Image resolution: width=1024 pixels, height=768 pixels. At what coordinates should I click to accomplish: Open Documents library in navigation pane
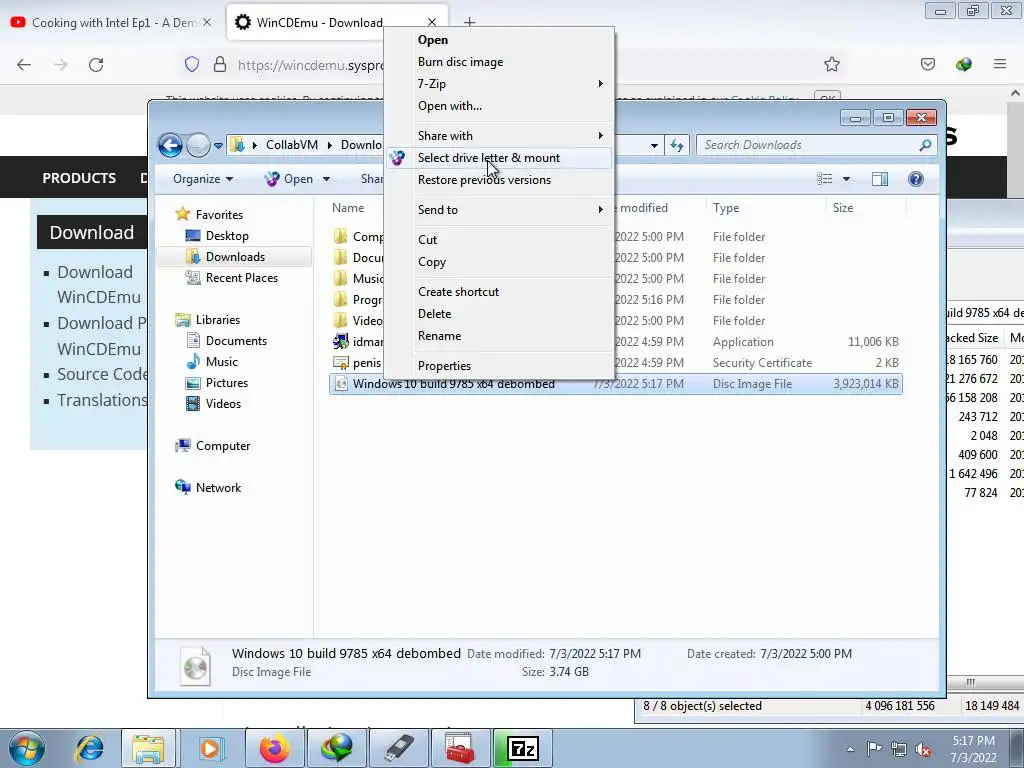(236, 340)
